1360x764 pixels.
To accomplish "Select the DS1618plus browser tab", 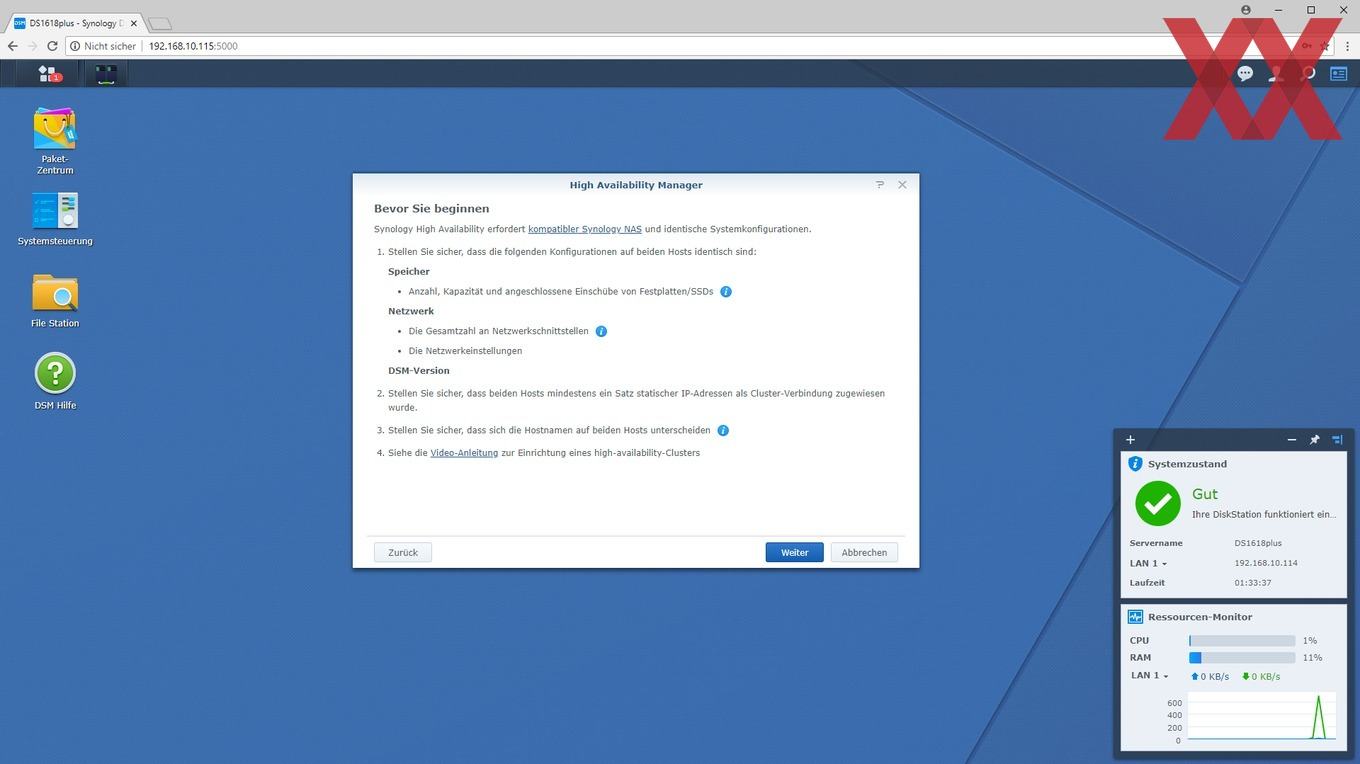I will tap(76, 23).
